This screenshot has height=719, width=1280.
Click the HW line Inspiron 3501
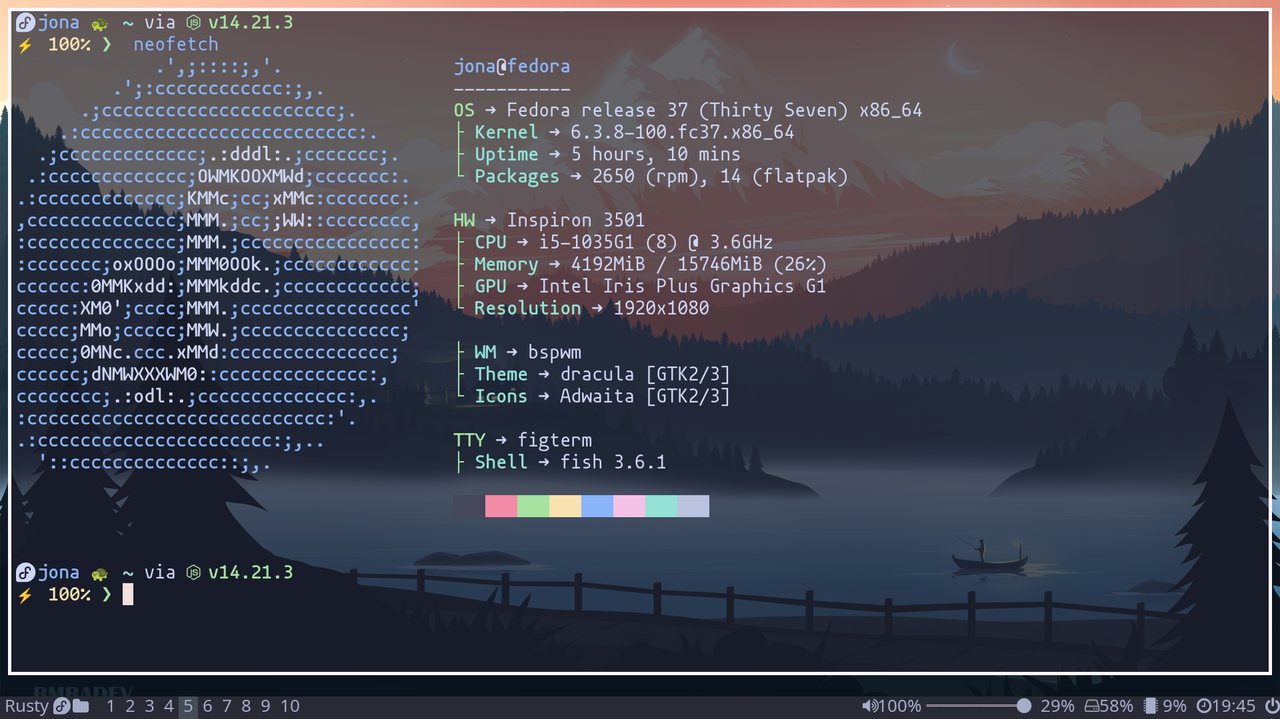[x=549, y=221]
